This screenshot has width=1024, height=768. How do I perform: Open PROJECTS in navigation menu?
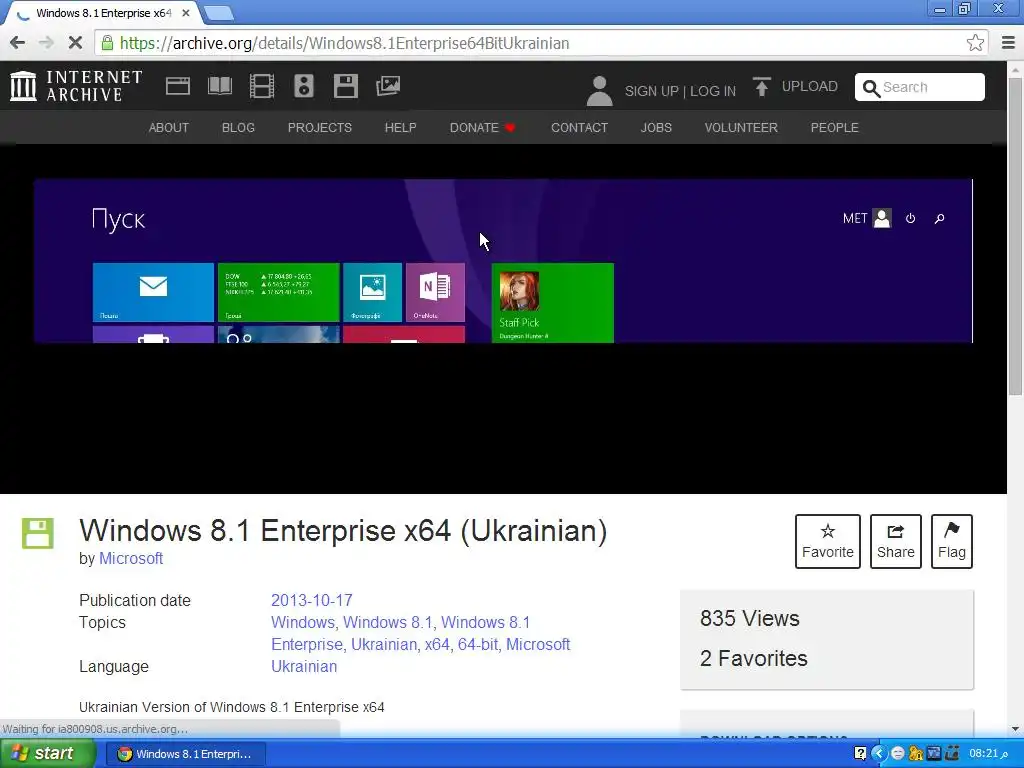coord(319,127)
